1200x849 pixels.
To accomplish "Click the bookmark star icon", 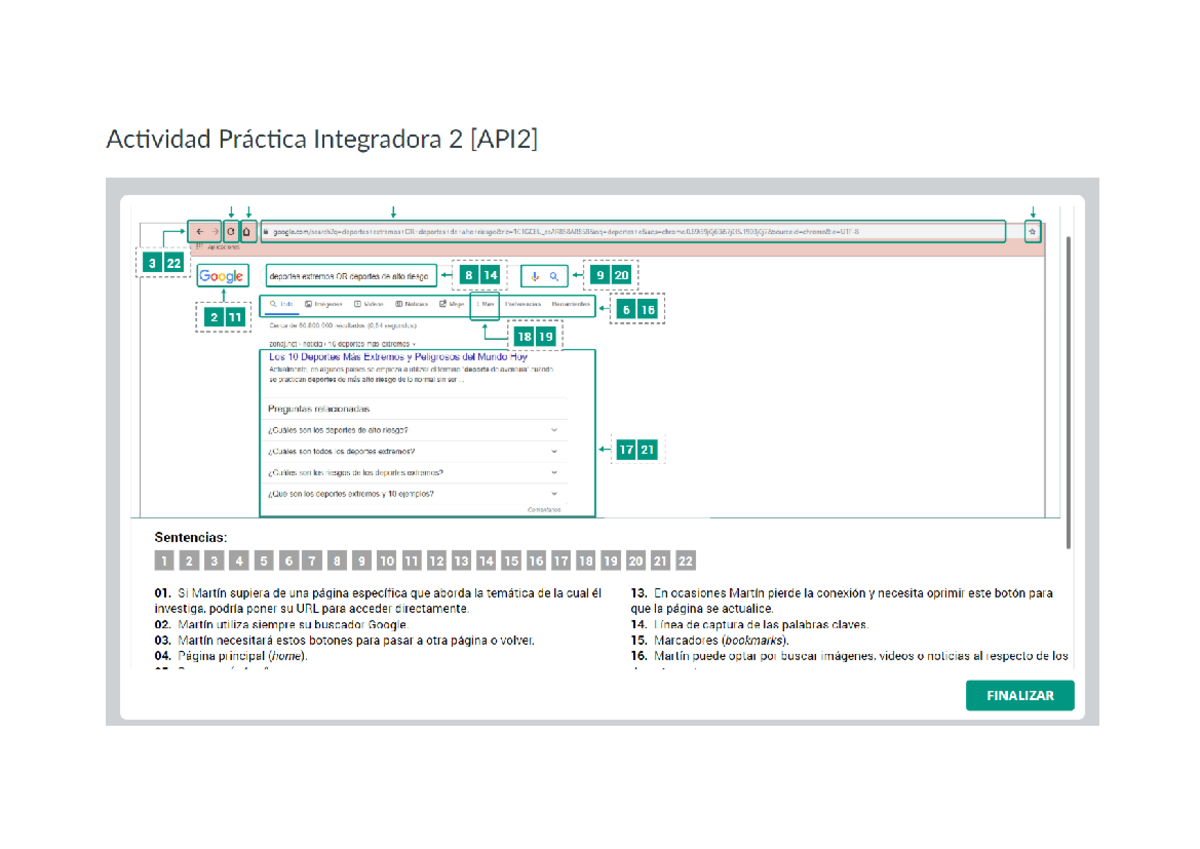I will click(1033, 231).
